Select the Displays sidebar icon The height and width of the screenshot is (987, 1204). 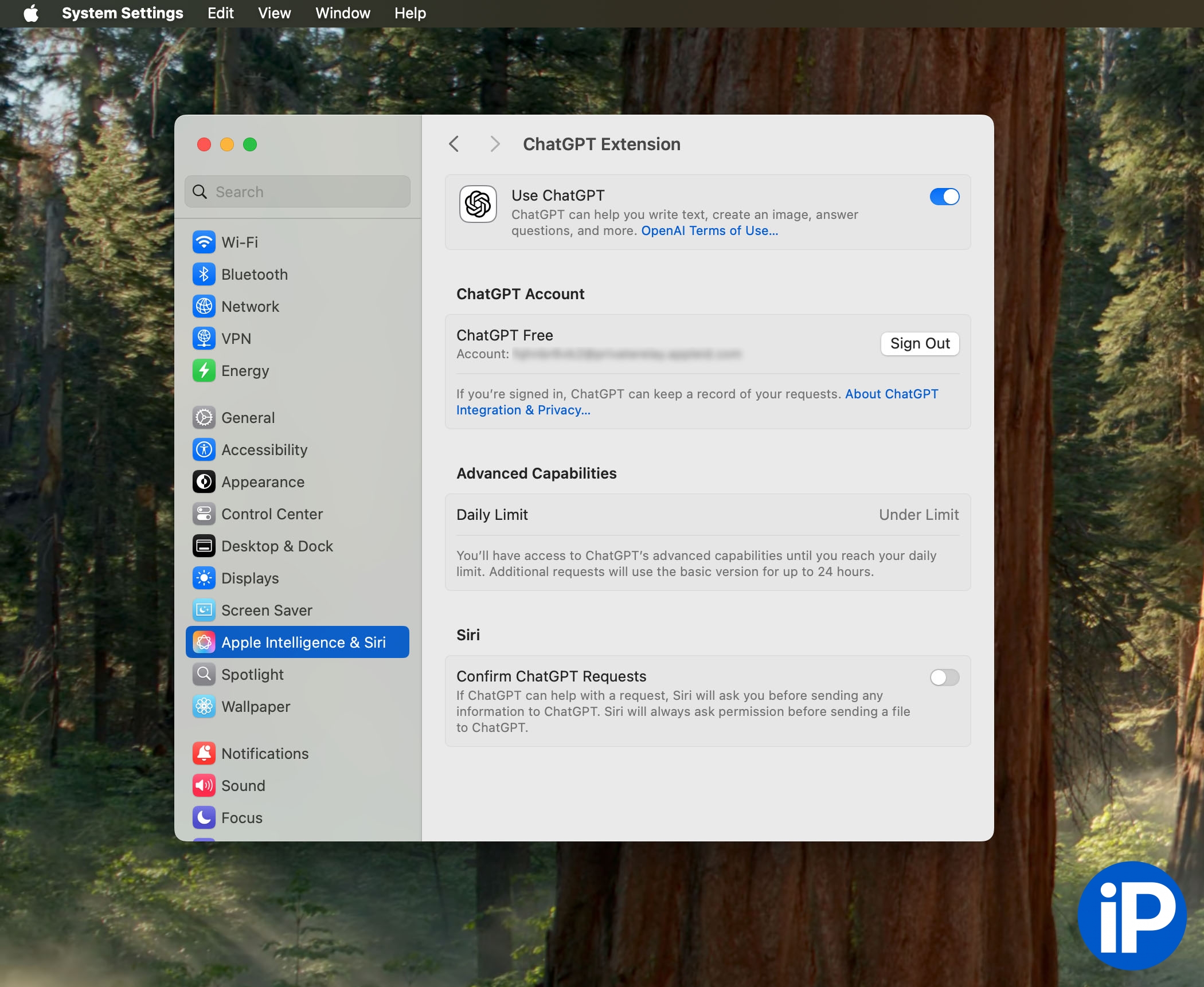[x=204, y=578]
